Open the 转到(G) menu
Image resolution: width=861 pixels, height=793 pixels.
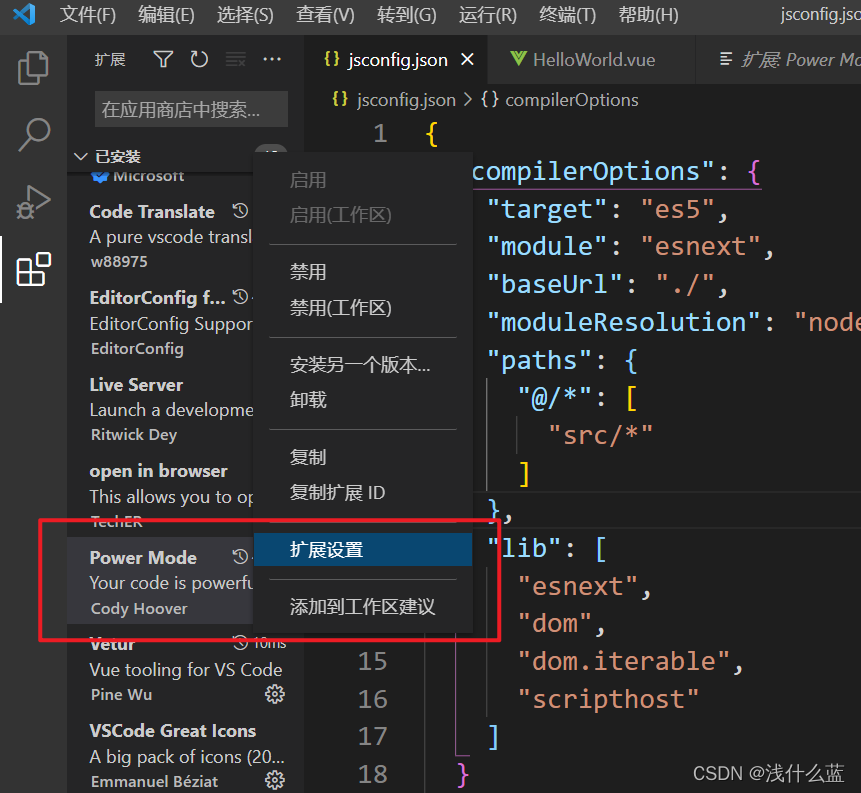(x=406, y=15)
